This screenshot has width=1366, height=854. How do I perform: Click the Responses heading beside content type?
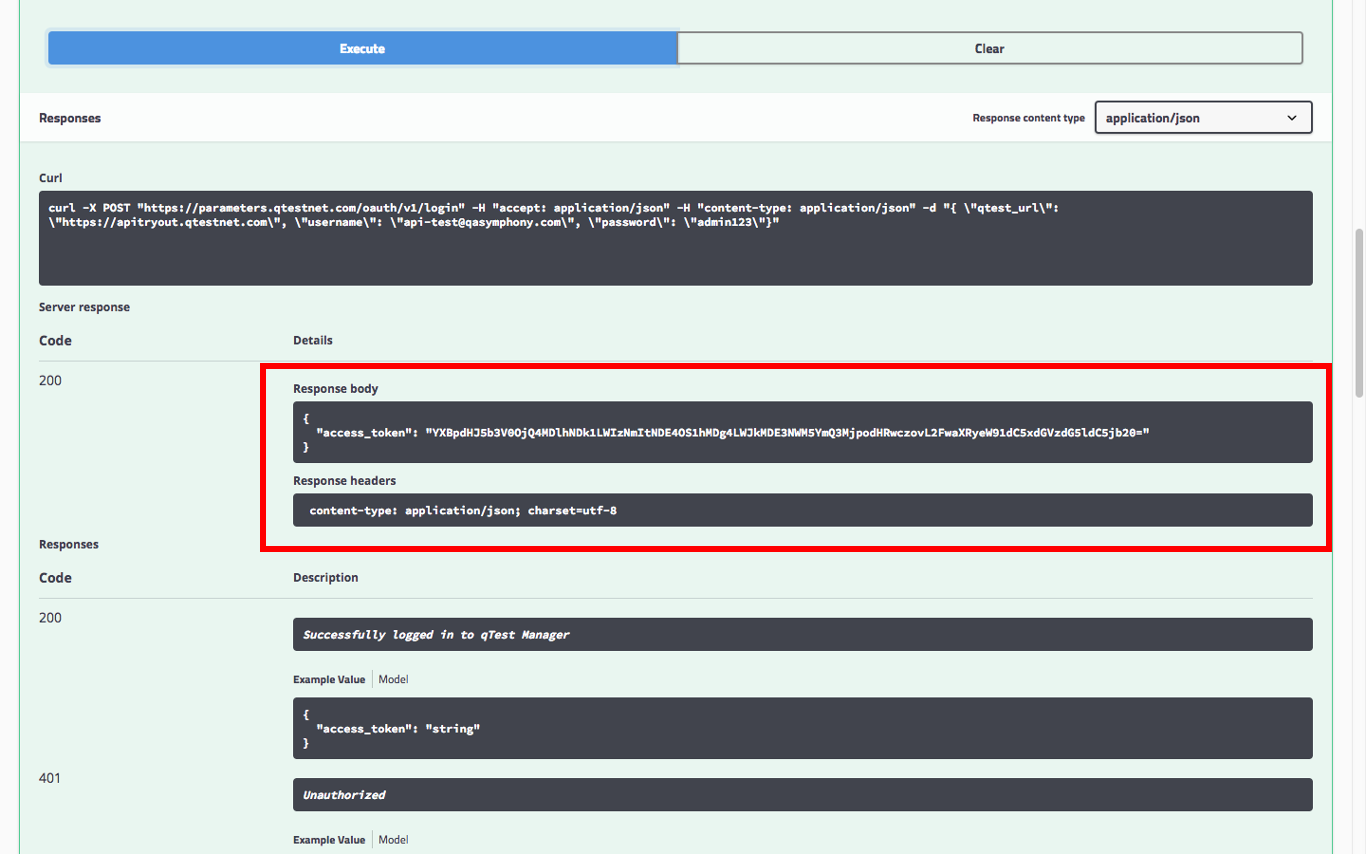[70, 118]
